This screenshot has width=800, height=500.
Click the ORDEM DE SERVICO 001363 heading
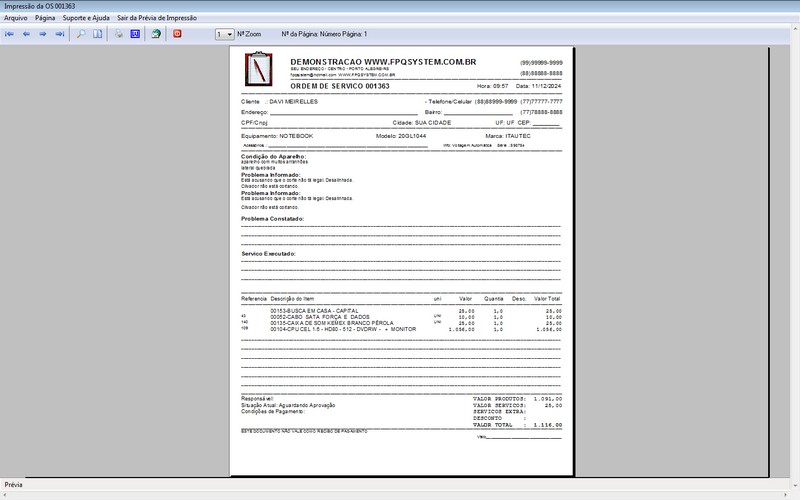pos(340,86)
